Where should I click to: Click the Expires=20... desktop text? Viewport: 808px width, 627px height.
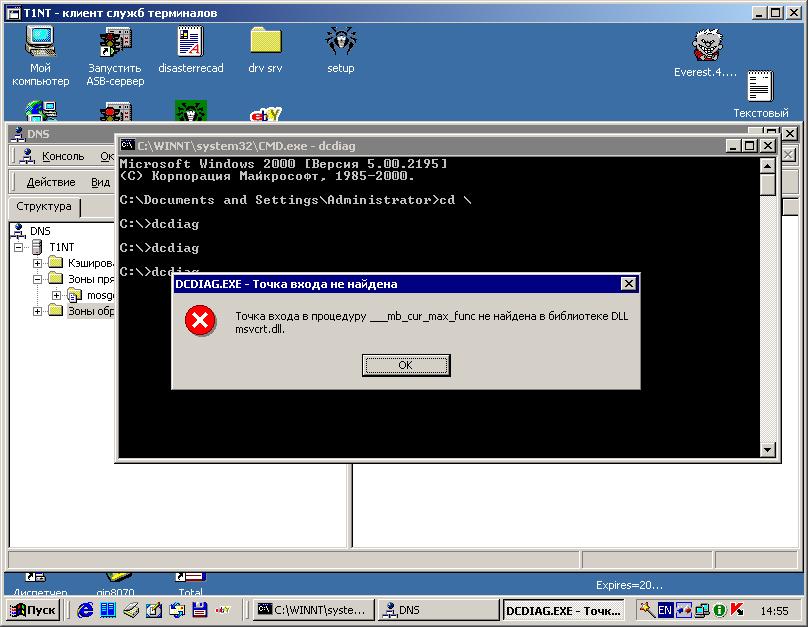pos(629,585)
